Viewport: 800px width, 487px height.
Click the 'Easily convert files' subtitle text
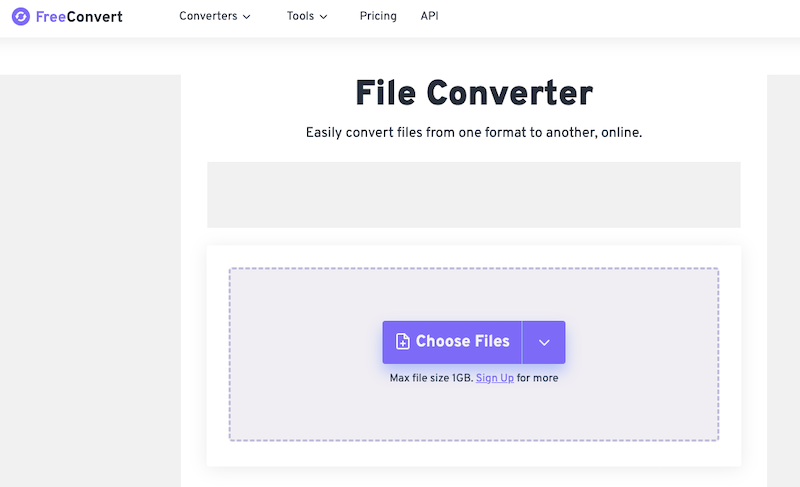(x=473, y=133)
